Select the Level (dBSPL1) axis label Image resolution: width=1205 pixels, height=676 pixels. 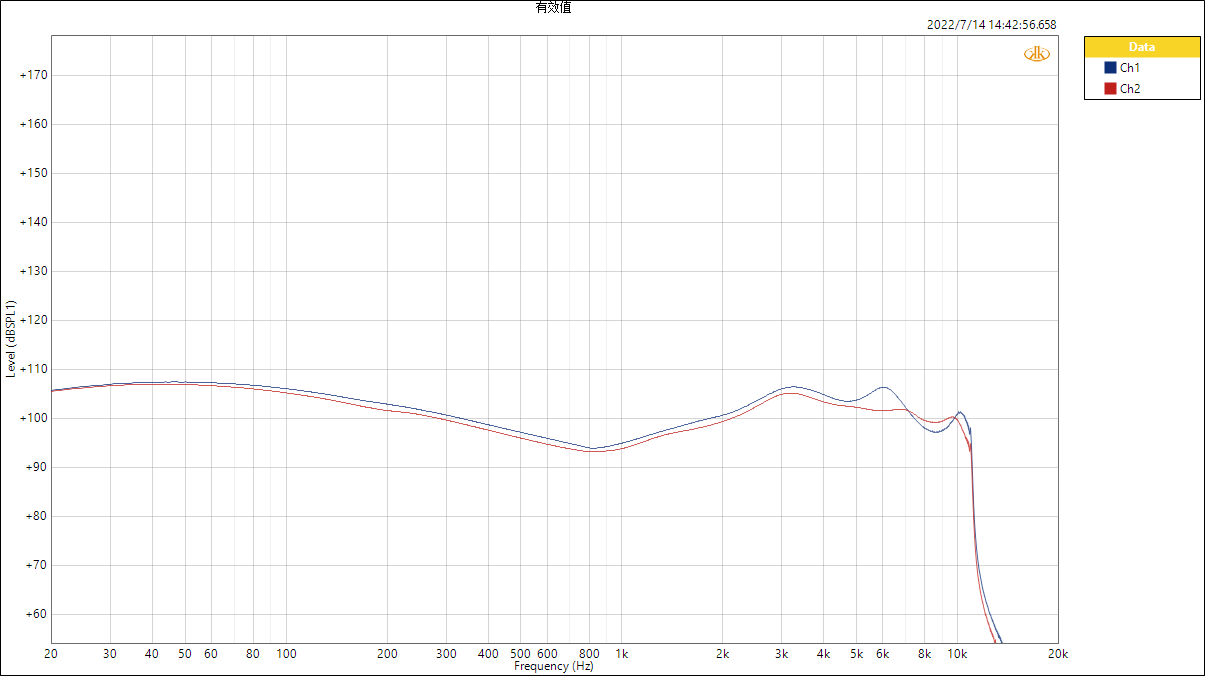coord(11,338)
